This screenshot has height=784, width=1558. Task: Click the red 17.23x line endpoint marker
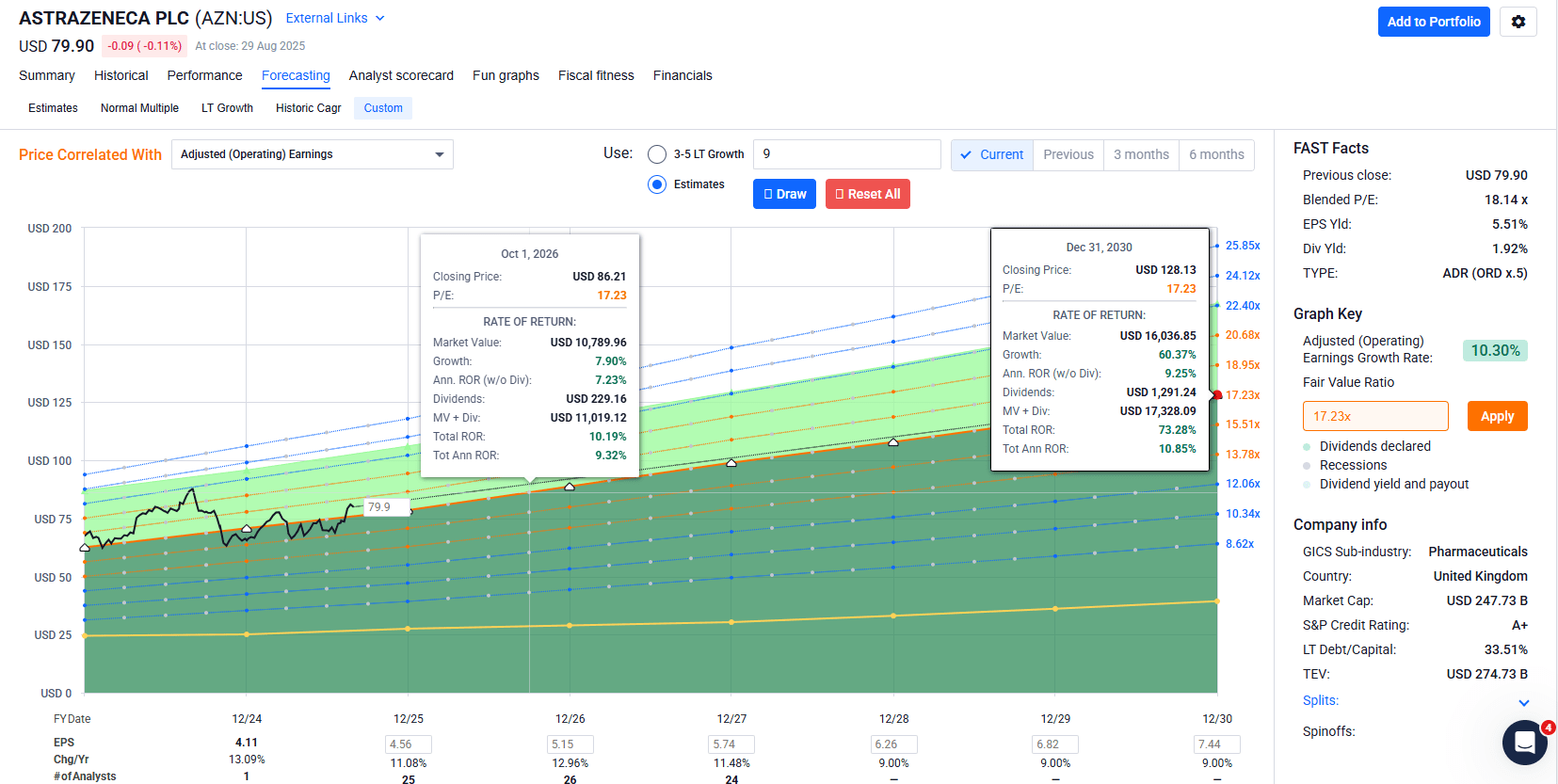(x=1217, y=395)
